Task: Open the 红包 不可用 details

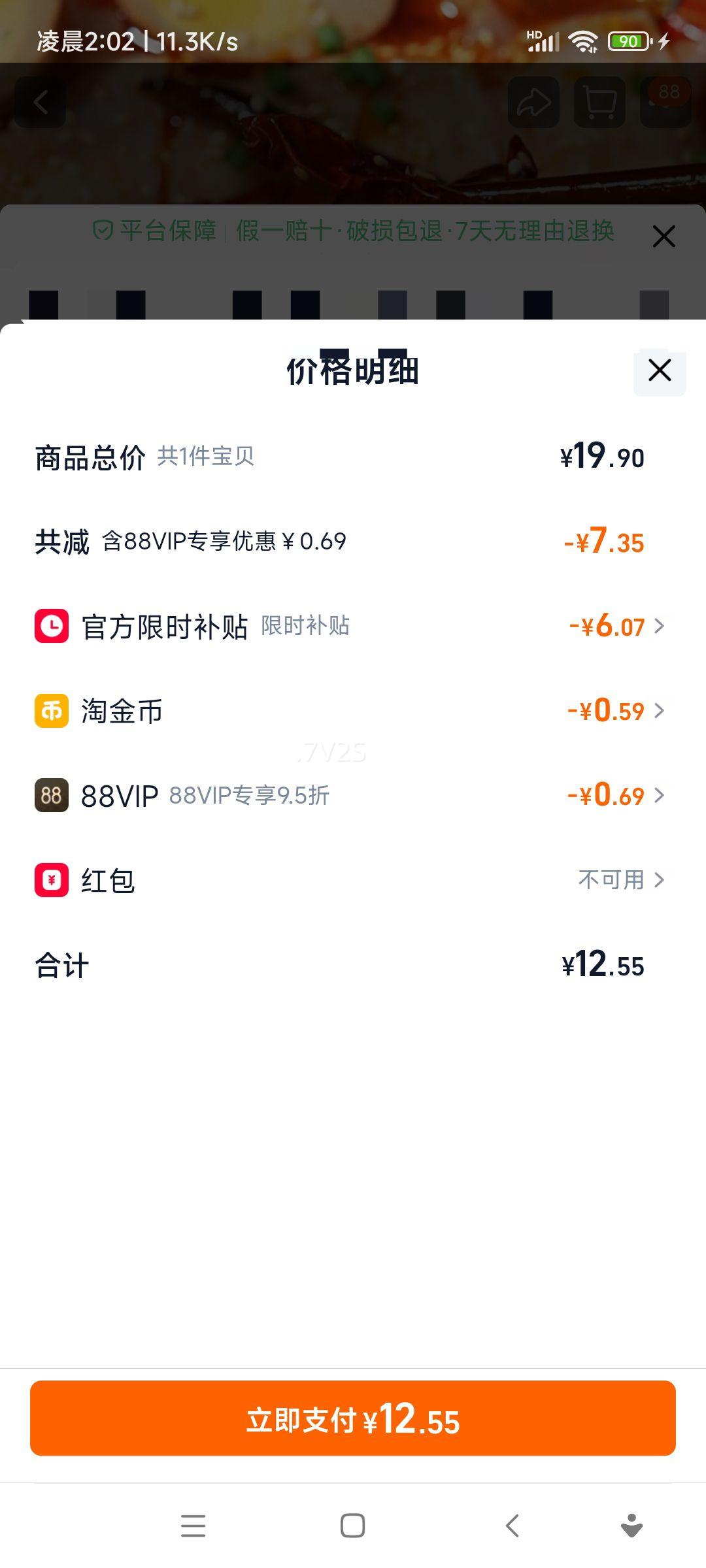Action: coord(621,880)
